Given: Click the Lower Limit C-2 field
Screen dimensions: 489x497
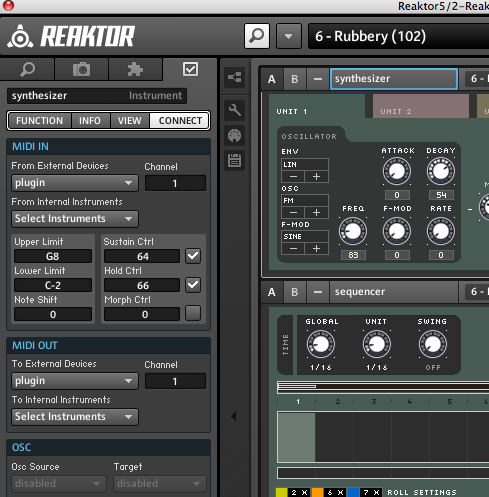Looking at the screenshot, I should point(53,285).
